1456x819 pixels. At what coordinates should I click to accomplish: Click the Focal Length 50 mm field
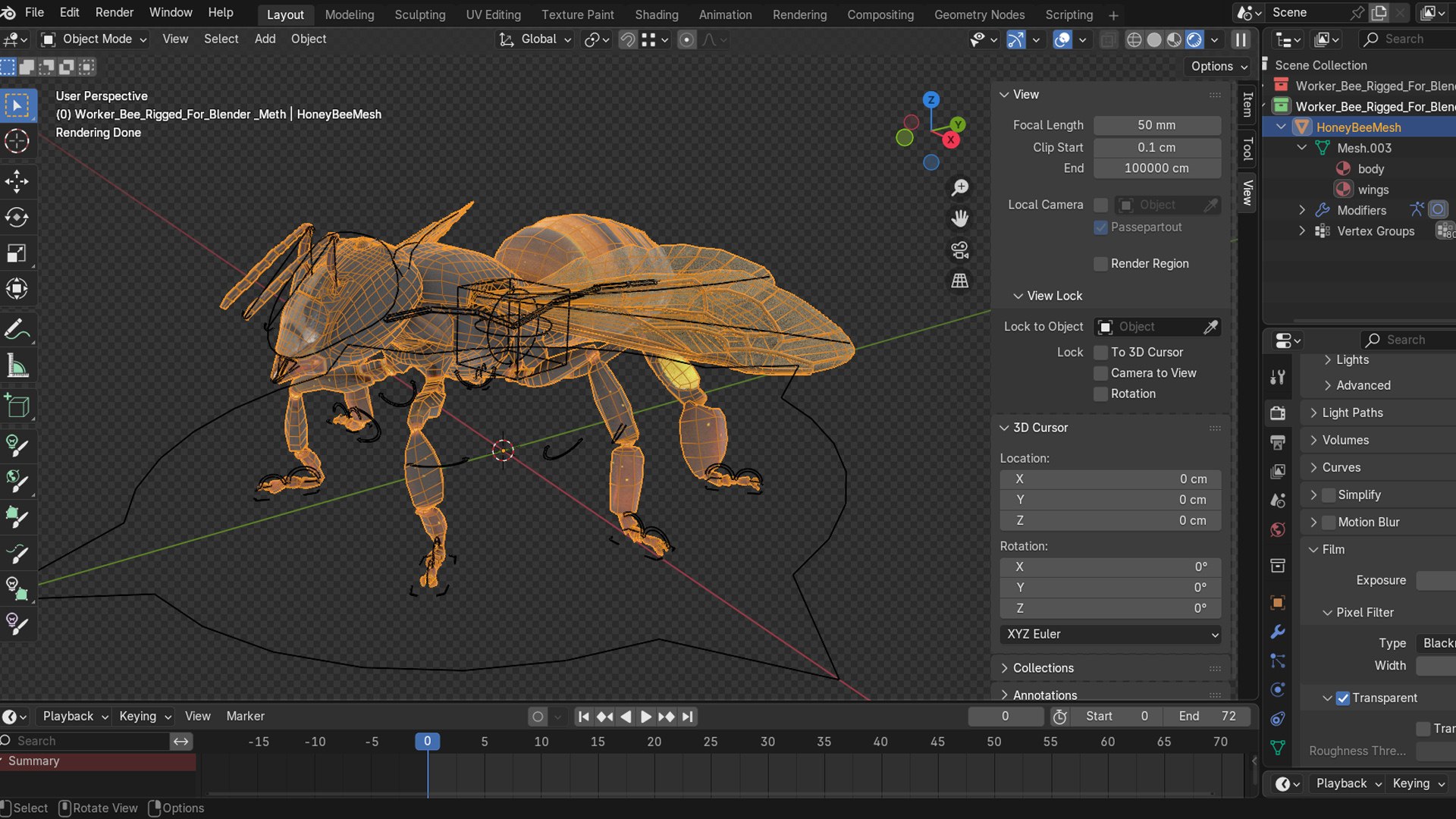pyautogui.click(x=1157, y=125)
